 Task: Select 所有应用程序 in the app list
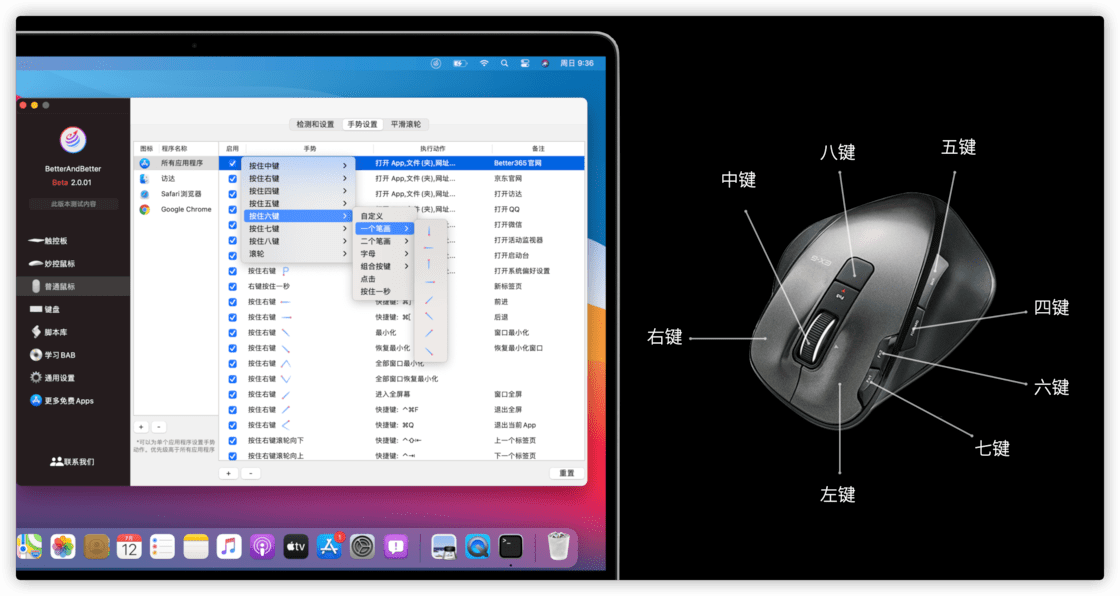176,163
